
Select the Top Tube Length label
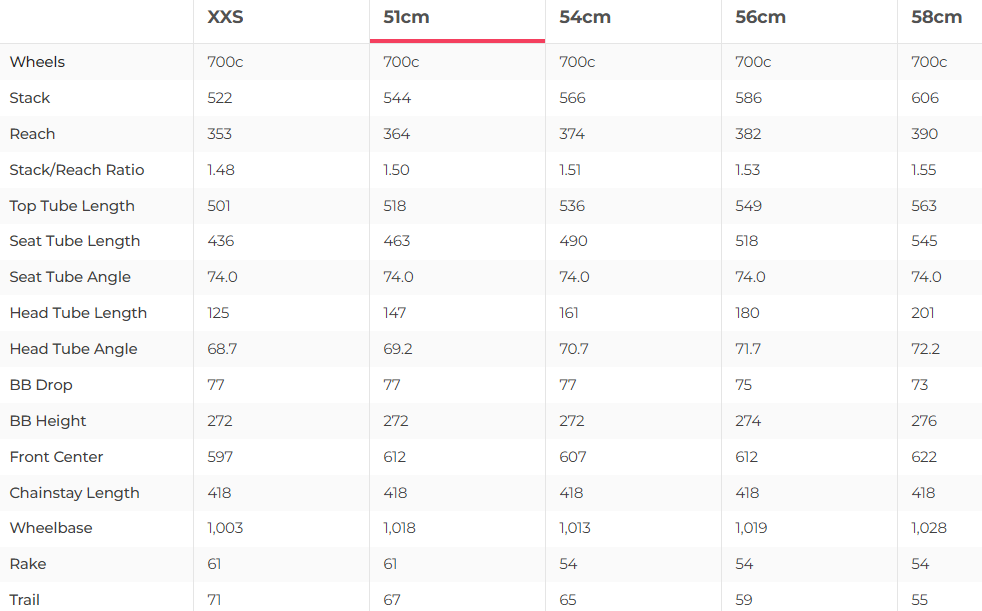[x=72, y=206]
